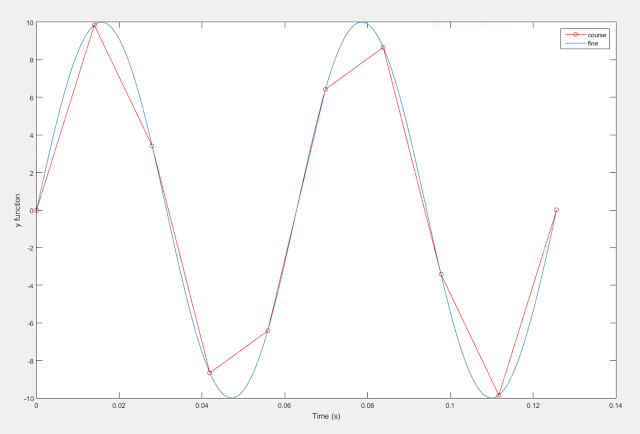Click the y-axis tick label 8
The width and height of the screenshot is (640, 434).
(31, 60)
